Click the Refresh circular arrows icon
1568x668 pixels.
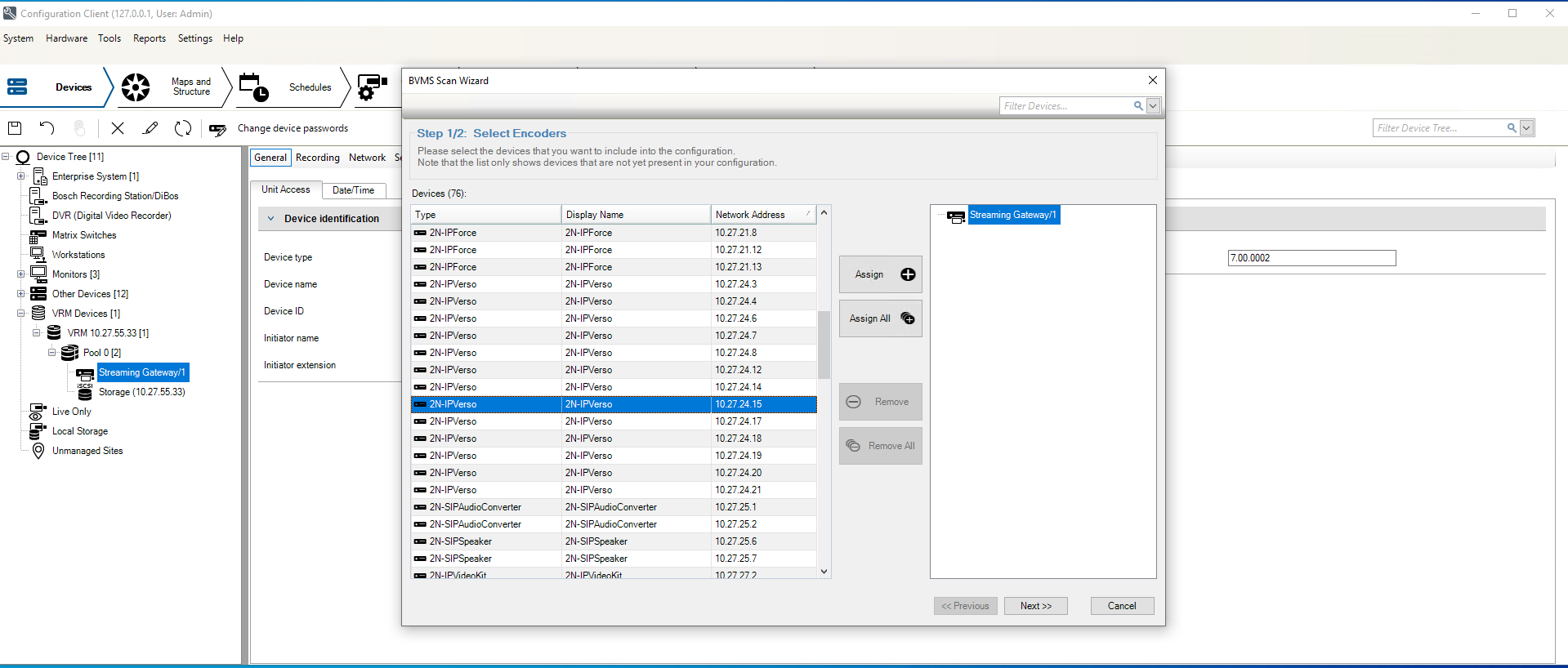[183, 128]
